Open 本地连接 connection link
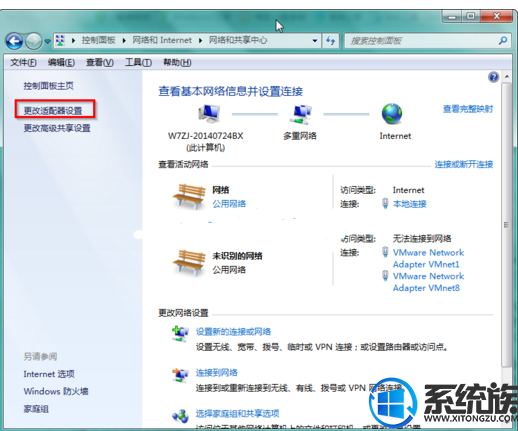518x431 pixels. (409, 204)
